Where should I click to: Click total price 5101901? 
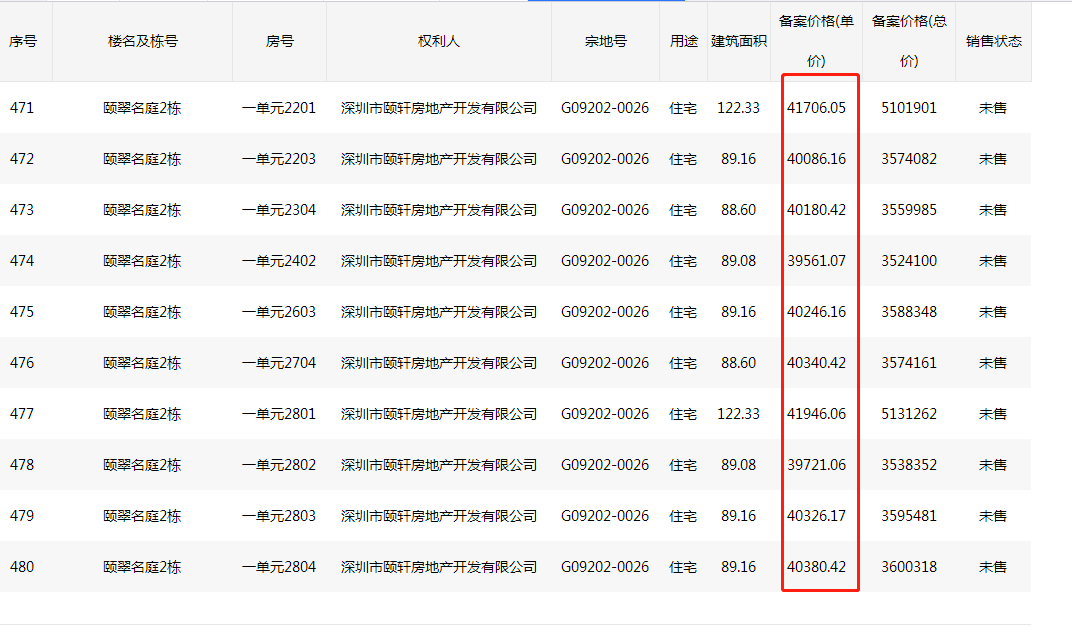pos(909,107)
